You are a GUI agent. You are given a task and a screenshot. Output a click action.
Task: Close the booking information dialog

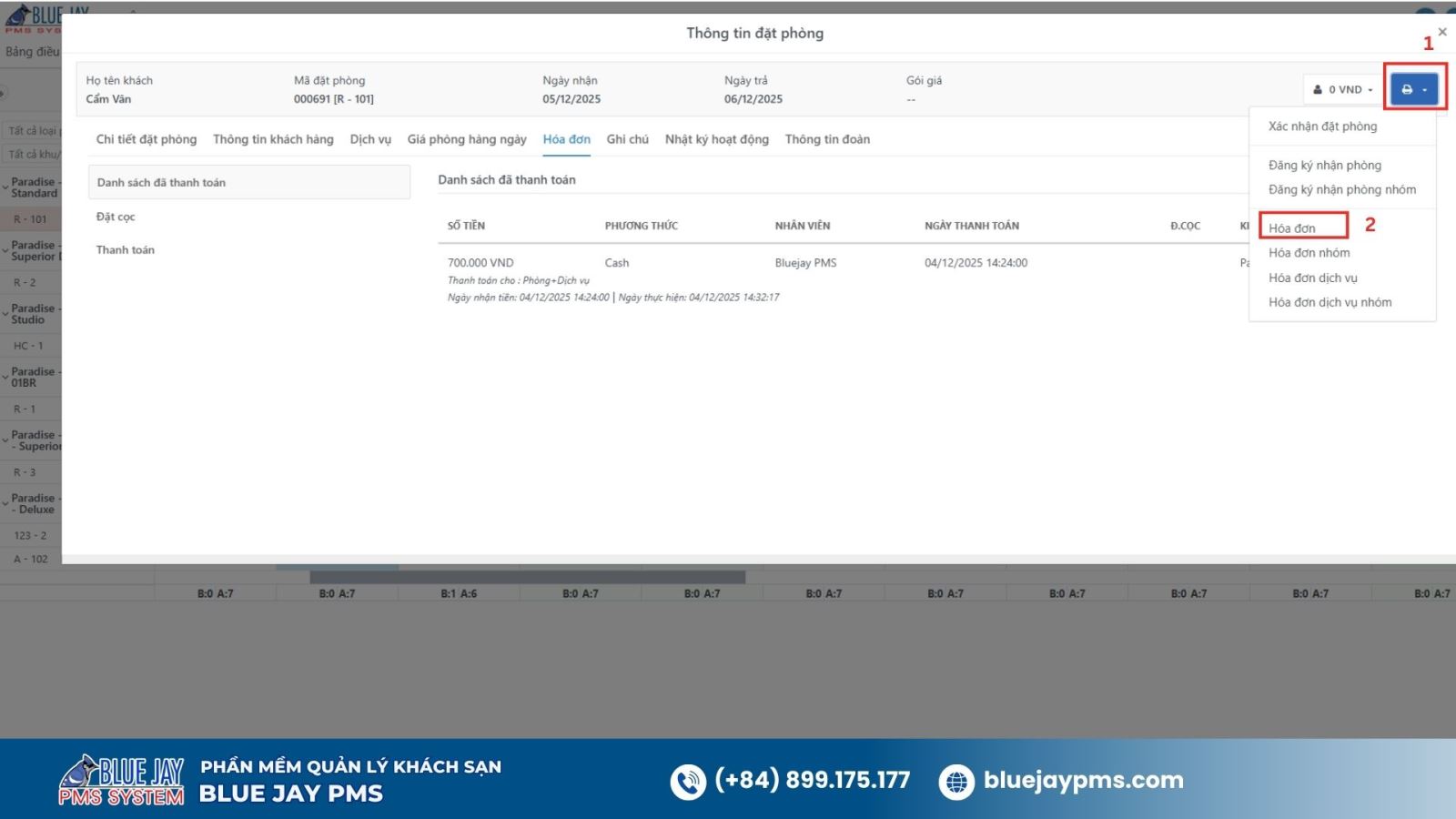1441,32
